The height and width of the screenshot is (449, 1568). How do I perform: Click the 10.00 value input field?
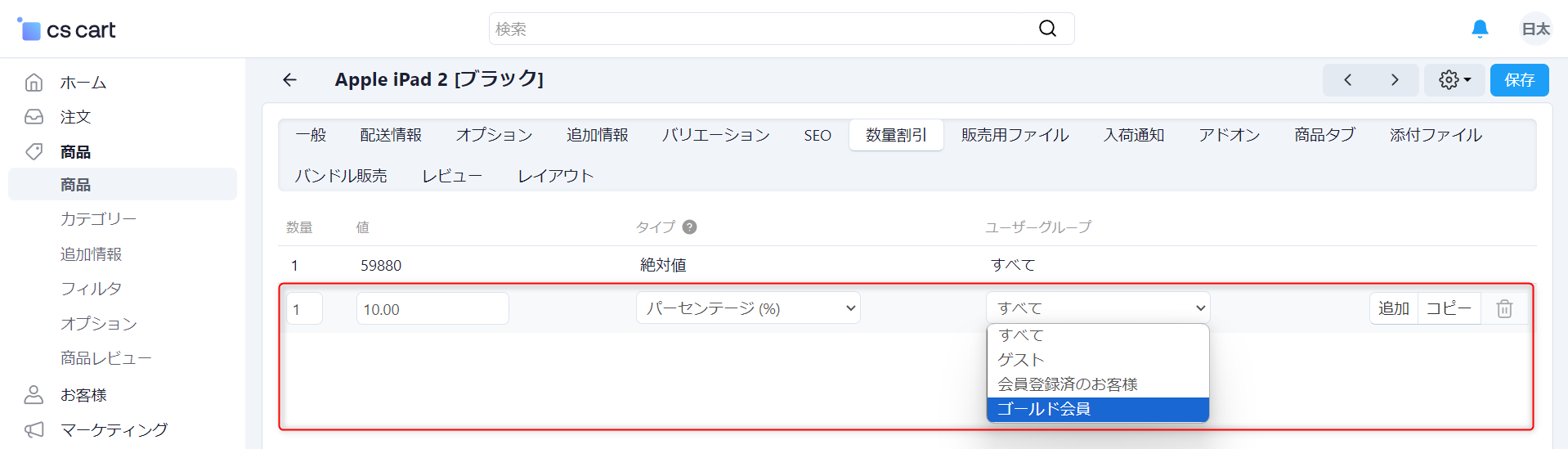[x=432, y=309]
